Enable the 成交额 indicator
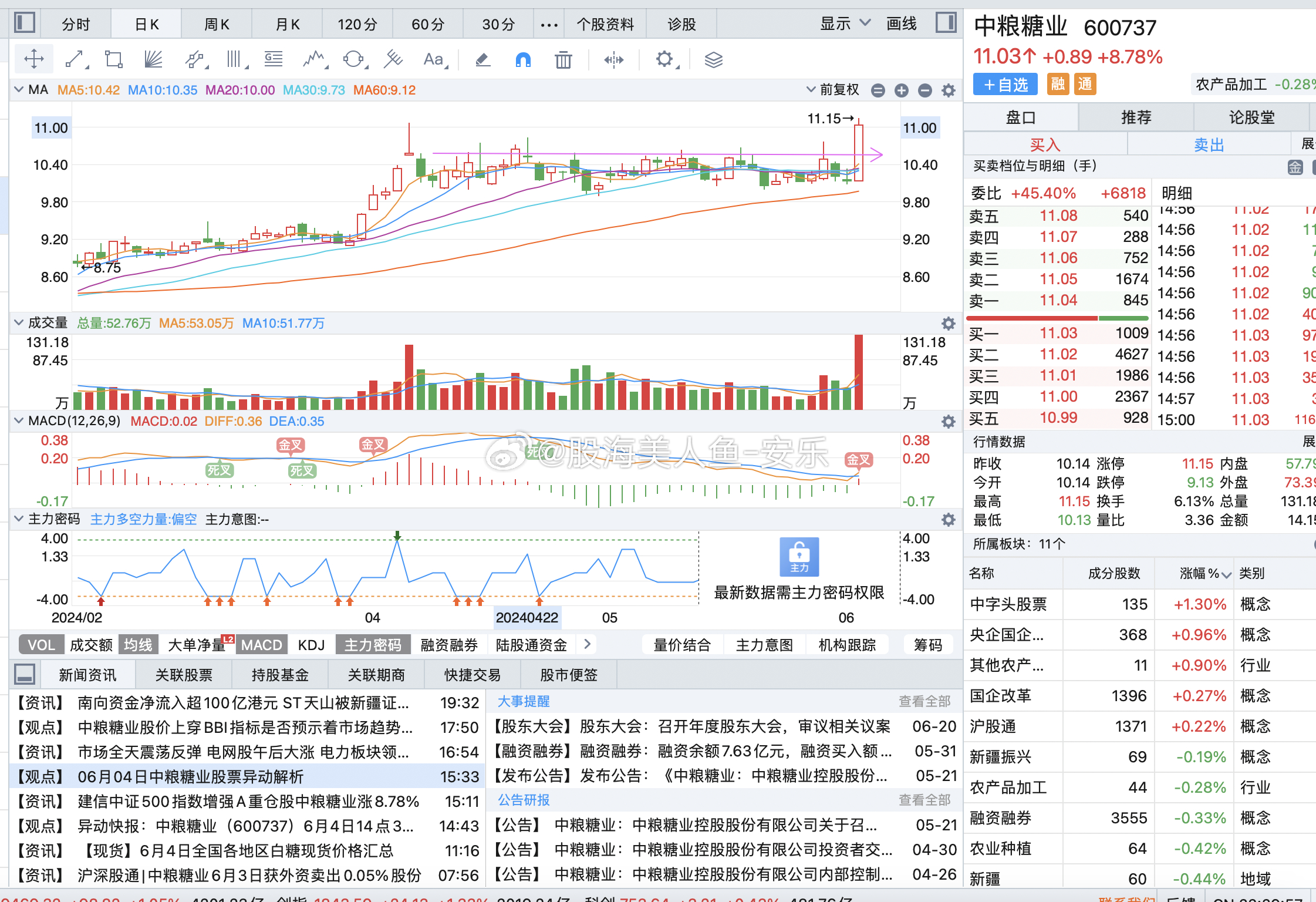1316x902 pixels. click(x=91, y=645)
